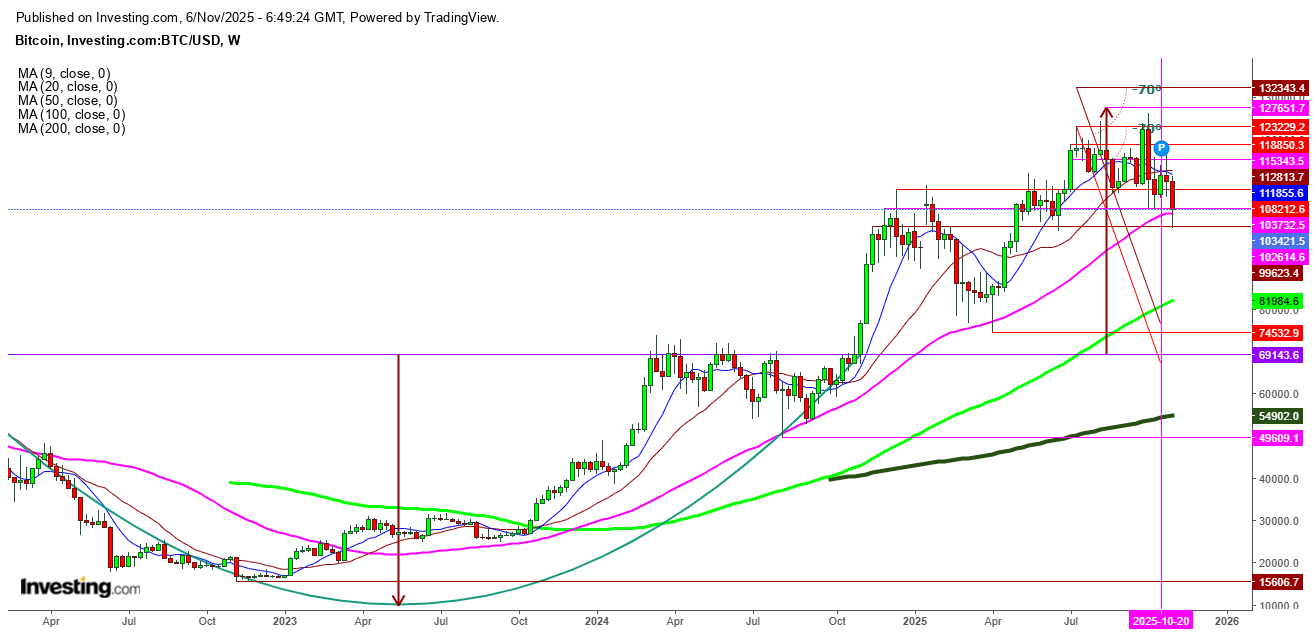Viewport: 1316px width, 634px height.
Task: Select the green 81984.6 price tag
Action: [x=1281, y=300]
